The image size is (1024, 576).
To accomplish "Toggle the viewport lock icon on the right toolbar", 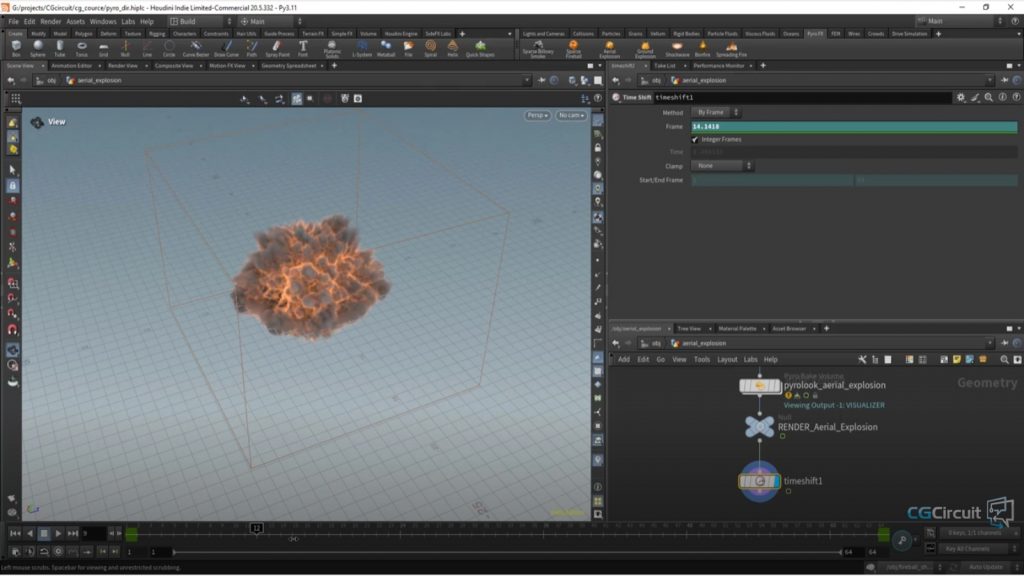I will [598, 148].
